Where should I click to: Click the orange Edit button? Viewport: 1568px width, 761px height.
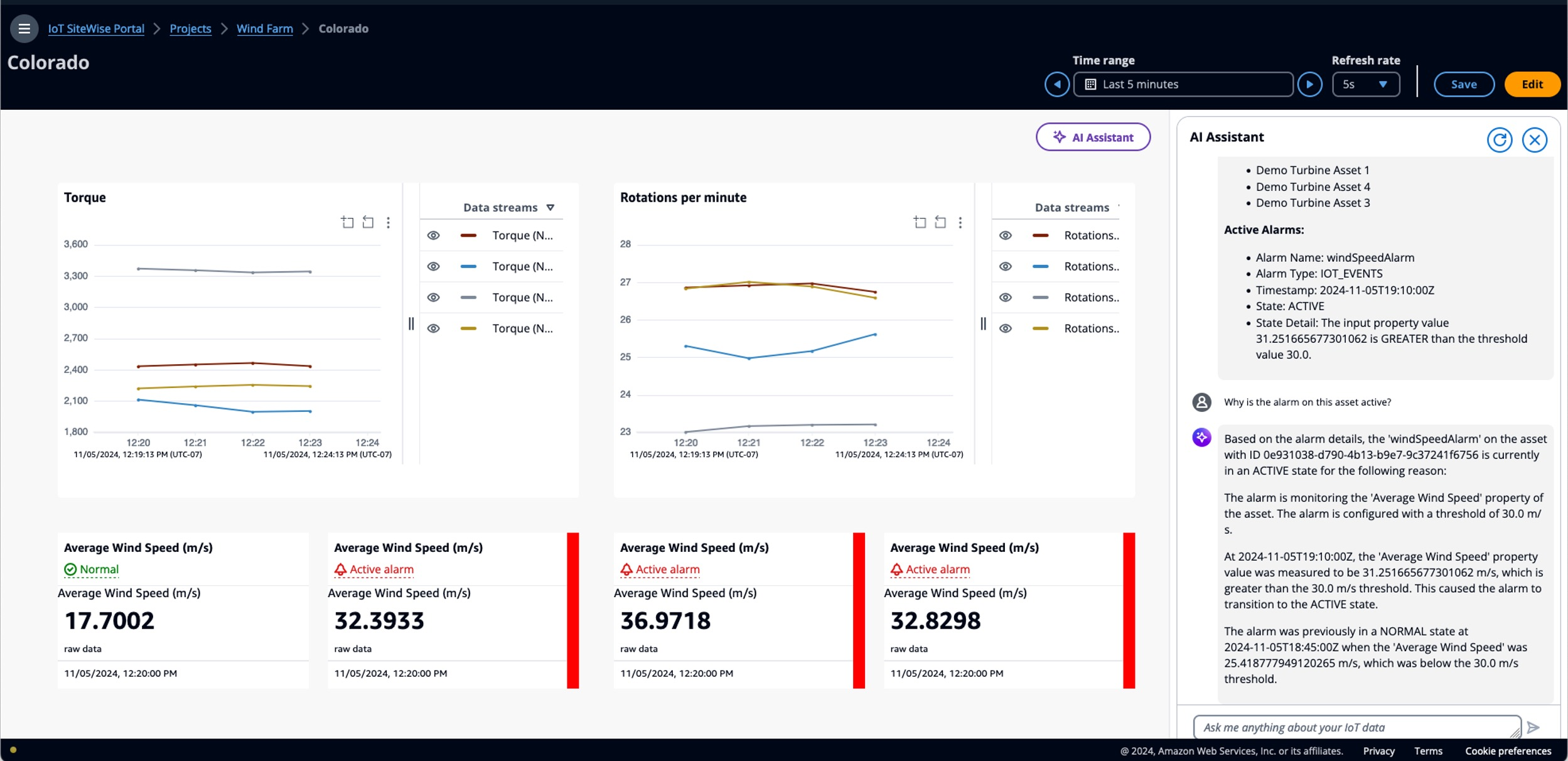pos(1532,84)
